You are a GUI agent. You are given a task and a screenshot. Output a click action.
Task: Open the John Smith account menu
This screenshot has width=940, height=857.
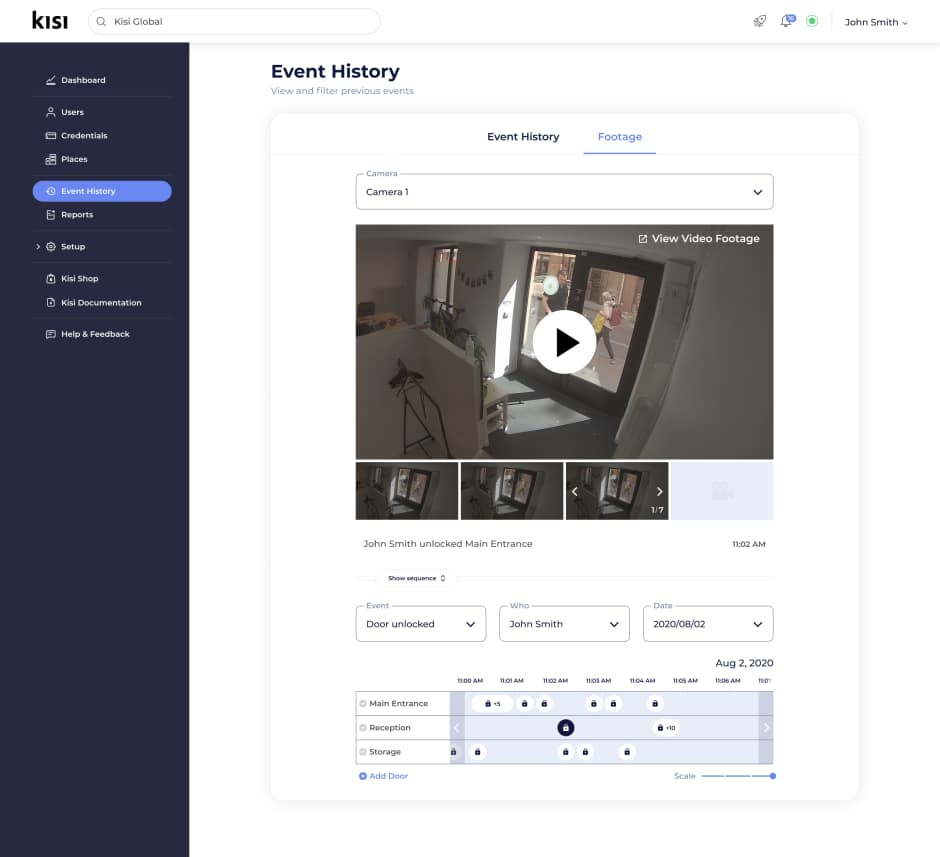pyautogui.click(x=876, y=22)
